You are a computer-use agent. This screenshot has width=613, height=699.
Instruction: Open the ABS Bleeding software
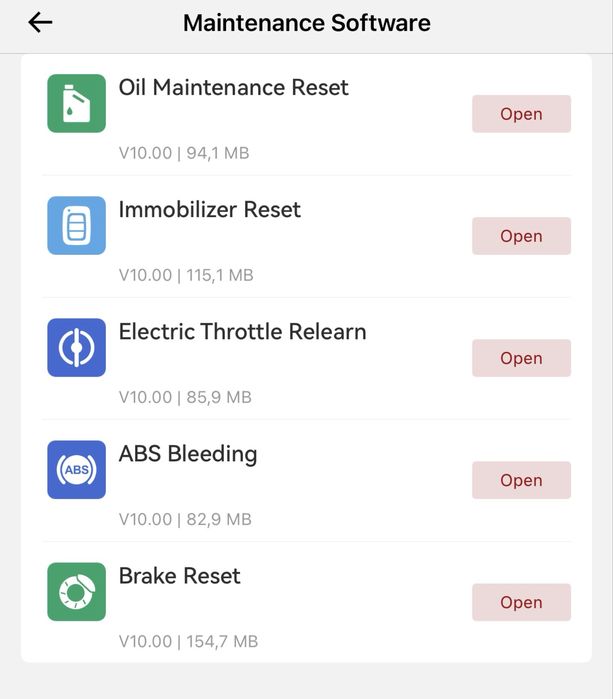[521, 480]
